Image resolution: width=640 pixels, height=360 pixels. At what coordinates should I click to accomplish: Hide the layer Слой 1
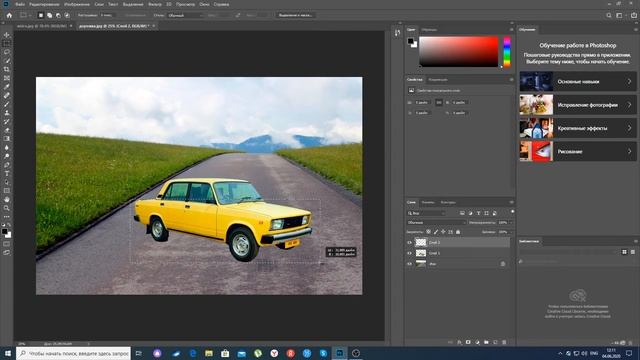coord(409,253)
